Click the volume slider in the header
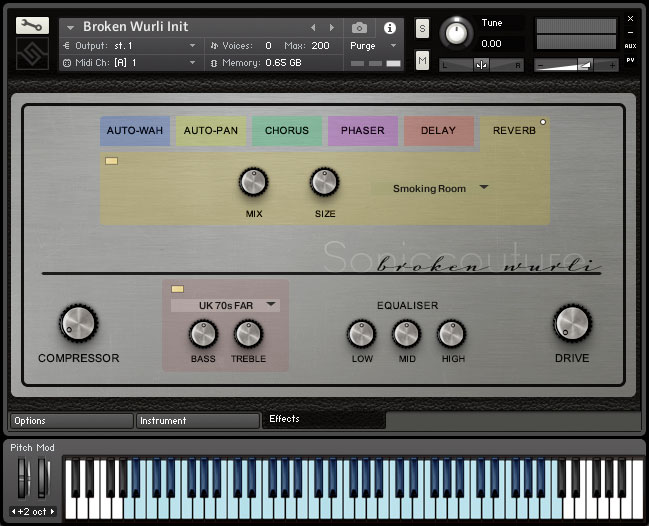The width and height of the screenshot is (649, 526). point(576,65)
